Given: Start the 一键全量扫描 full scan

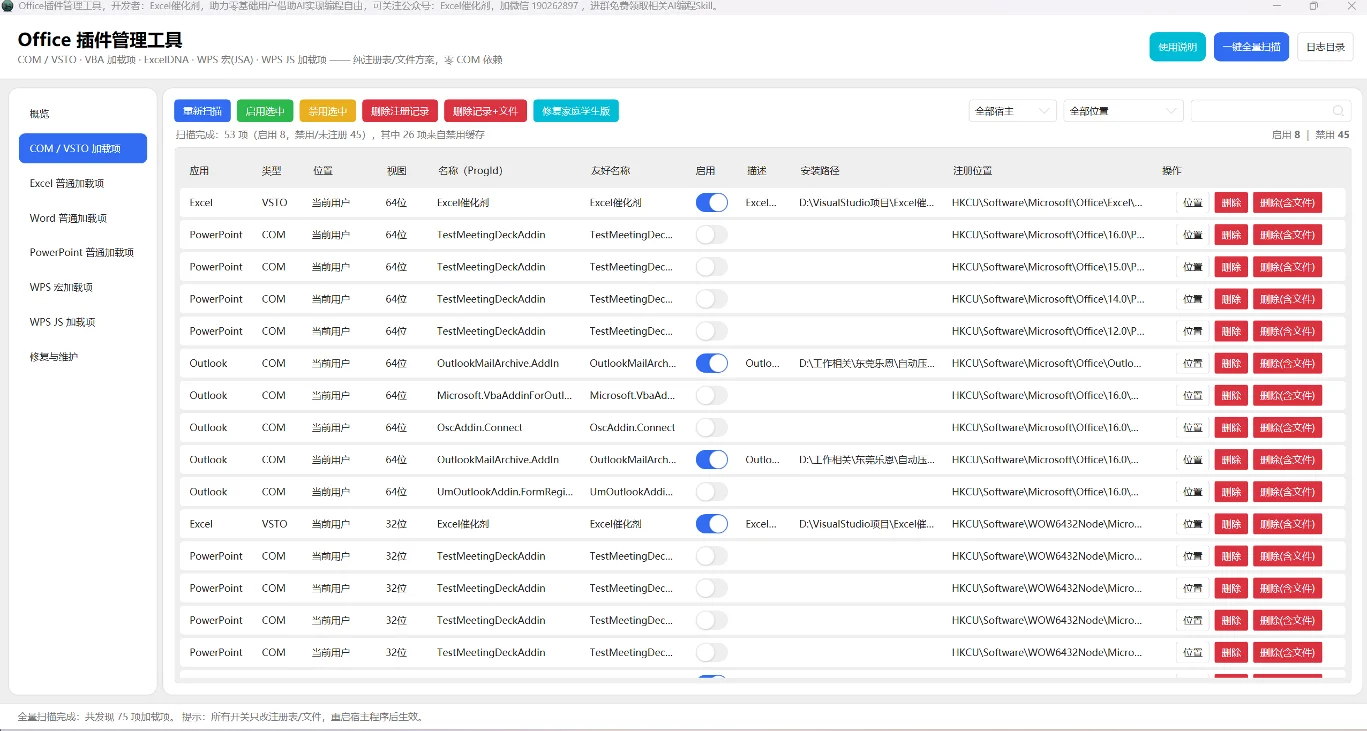Looking at the screenshot, I should tap(1251, 47).
